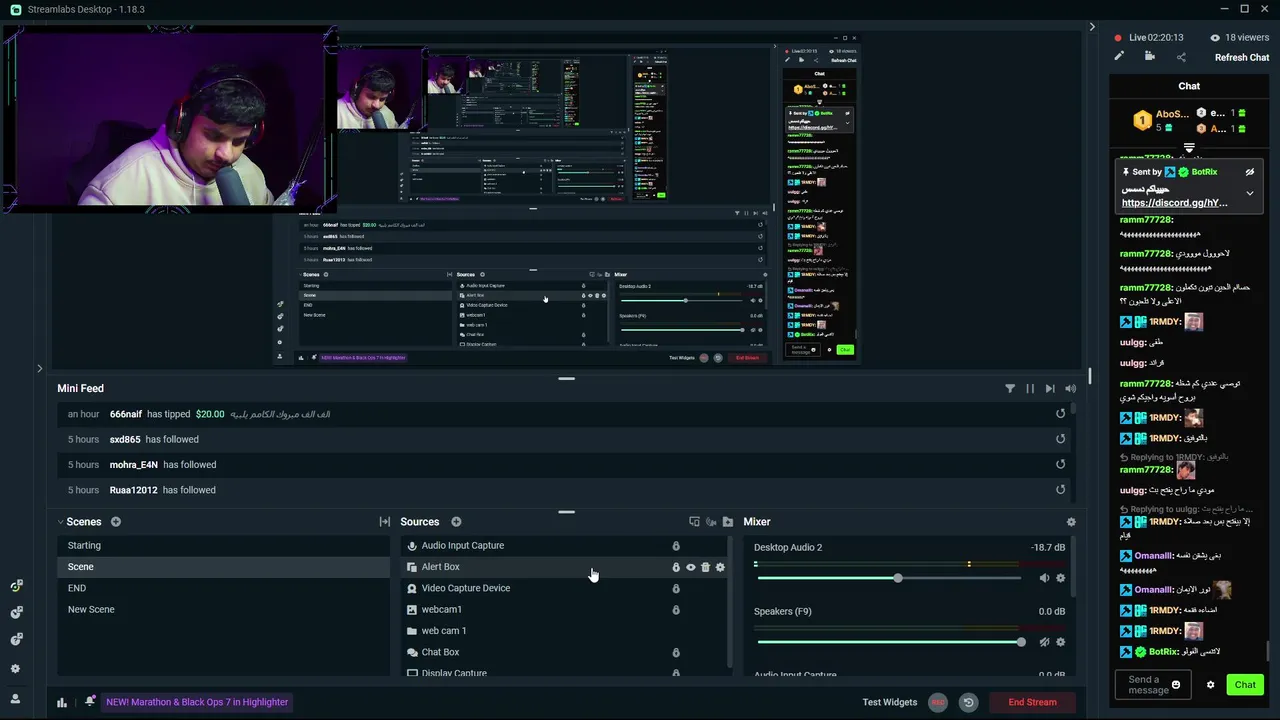Expand the left side panel arrow
This screenshot has height=720, width=1280.
click(39, 369)
